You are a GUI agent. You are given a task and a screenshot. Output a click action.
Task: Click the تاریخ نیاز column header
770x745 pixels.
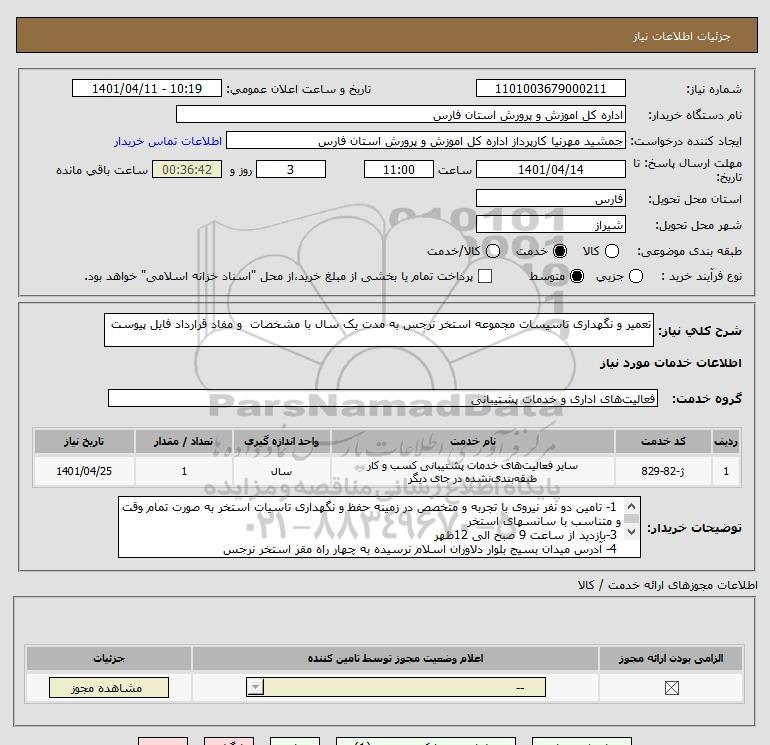point(84,441)
